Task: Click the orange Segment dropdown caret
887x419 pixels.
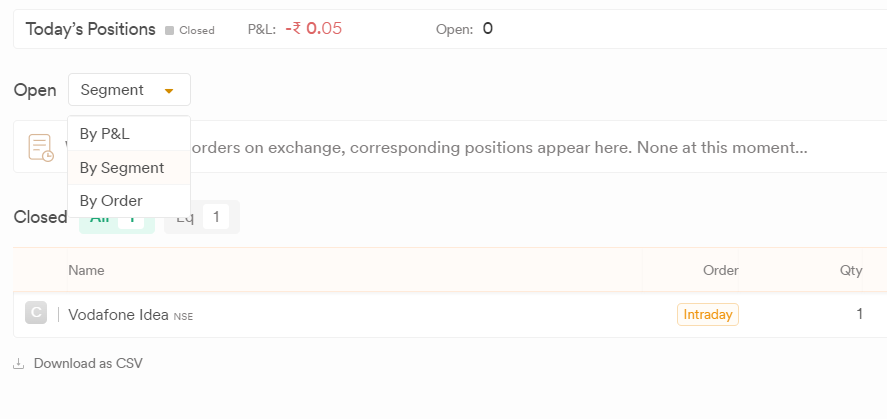Action: tap(169, 90)
